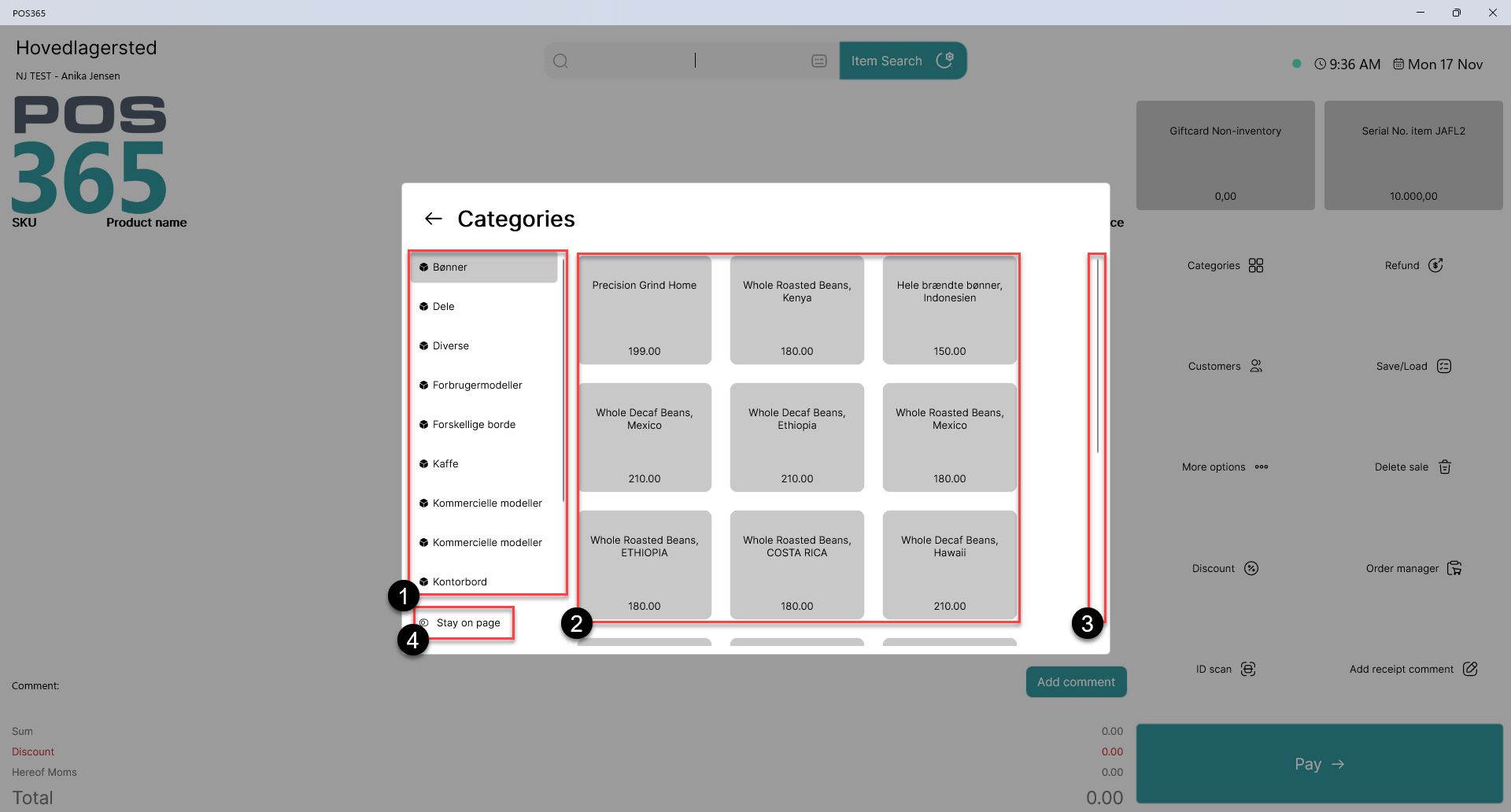Add Precision Grind Home item
The image size is (1511, 812).
click(x=645, y=310)
